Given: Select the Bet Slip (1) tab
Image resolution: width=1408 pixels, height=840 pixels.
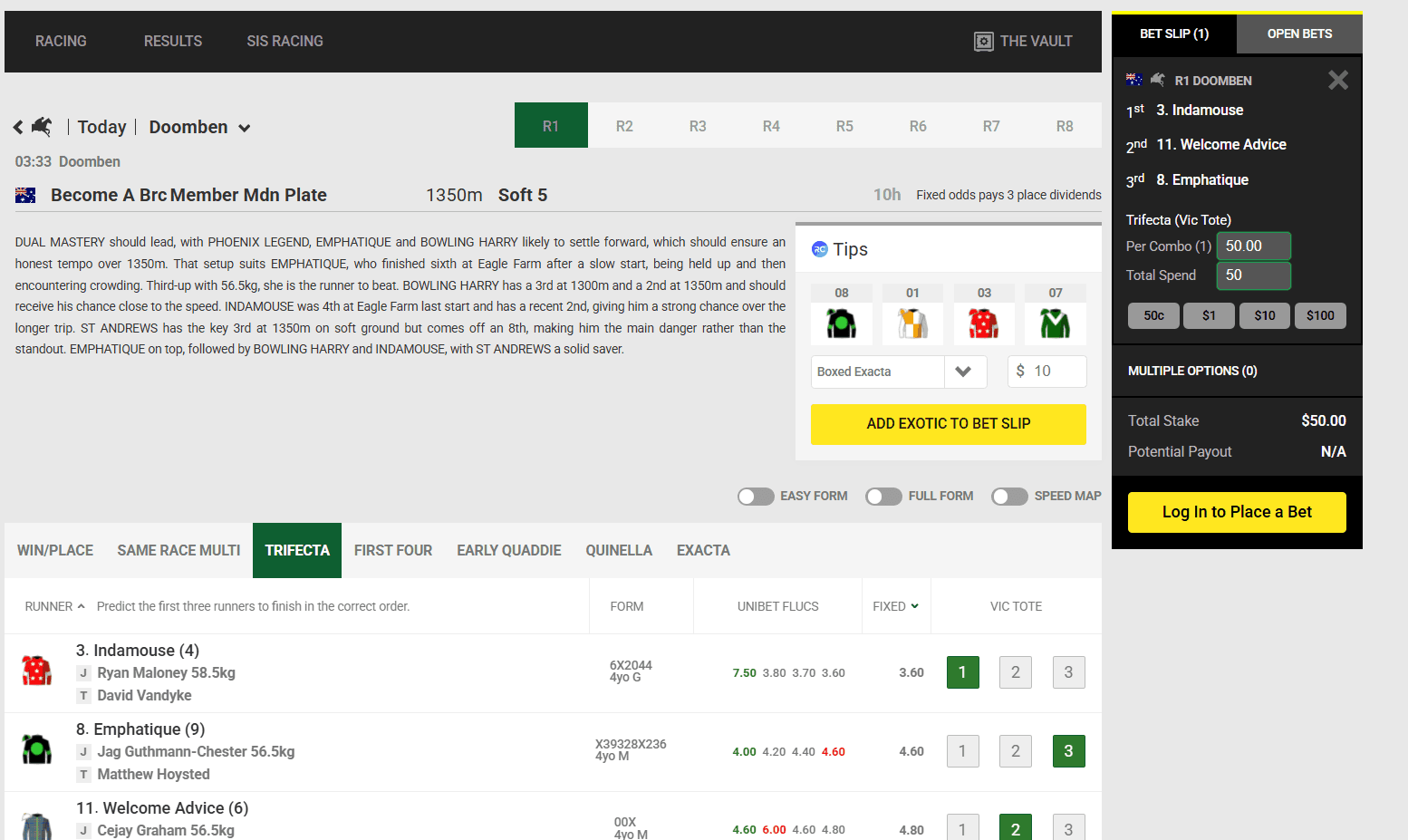Looking at the screenshot, I should point(1174,34).
